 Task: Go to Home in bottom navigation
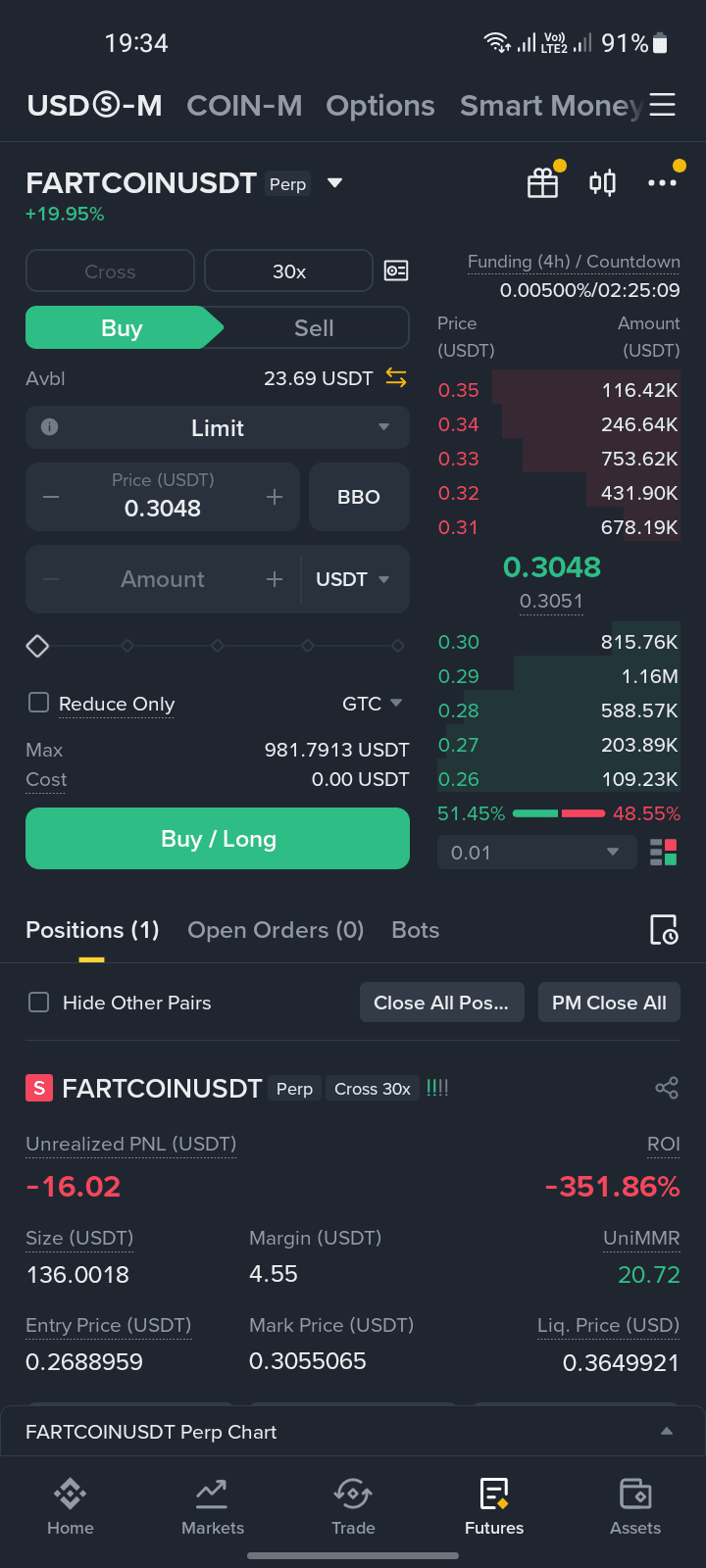tap(71, 1506)
